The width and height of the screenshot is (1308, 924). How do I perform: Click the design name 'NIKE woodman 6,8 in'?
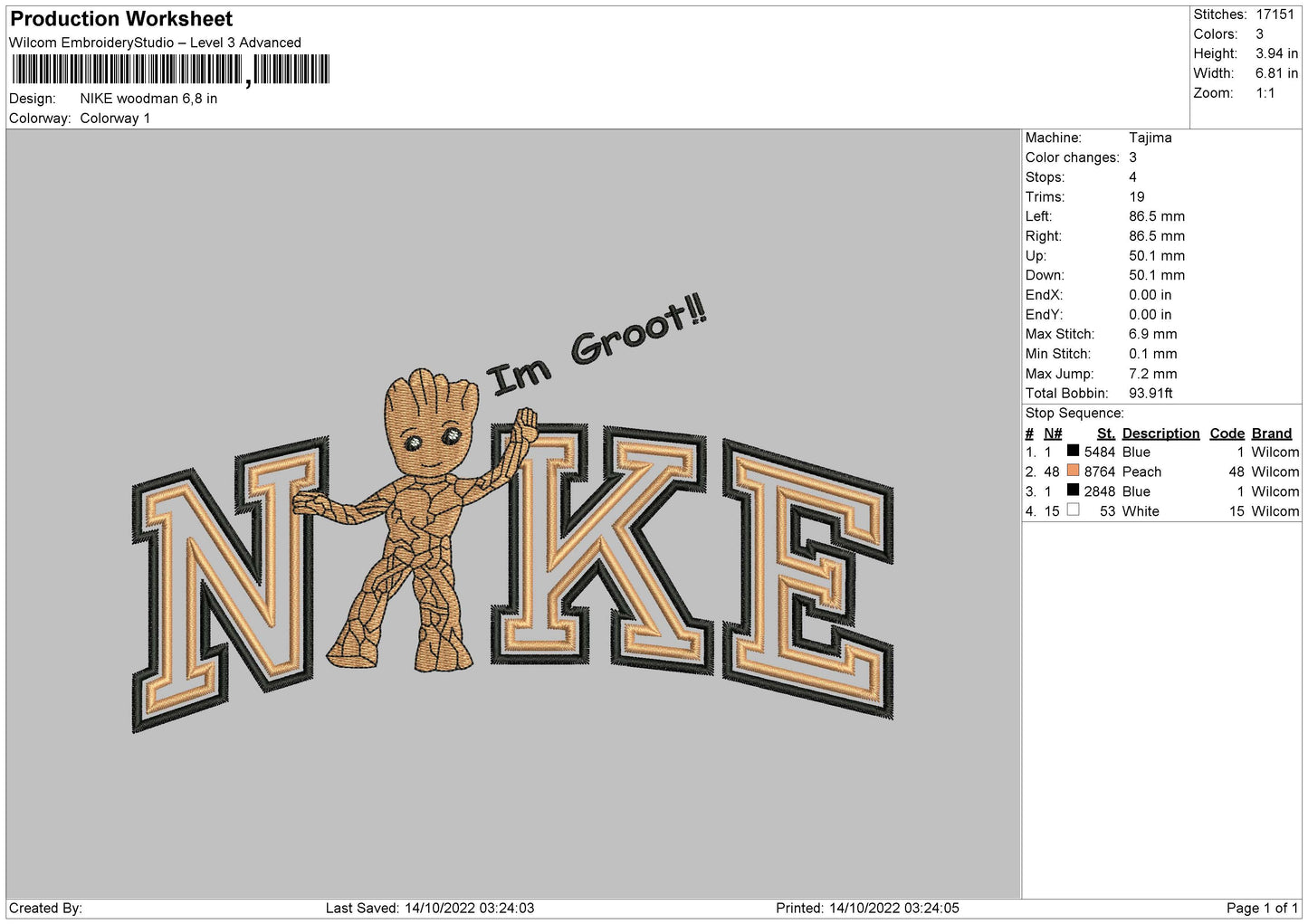(x=148, y=99)
